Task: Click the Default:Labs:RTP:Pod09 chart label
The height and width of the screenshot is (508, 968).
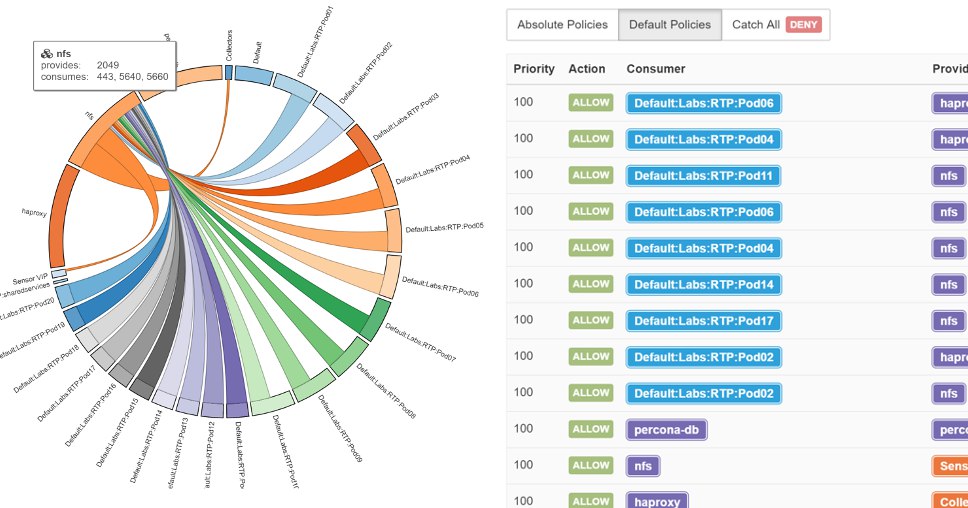Action: coord(340,428)
